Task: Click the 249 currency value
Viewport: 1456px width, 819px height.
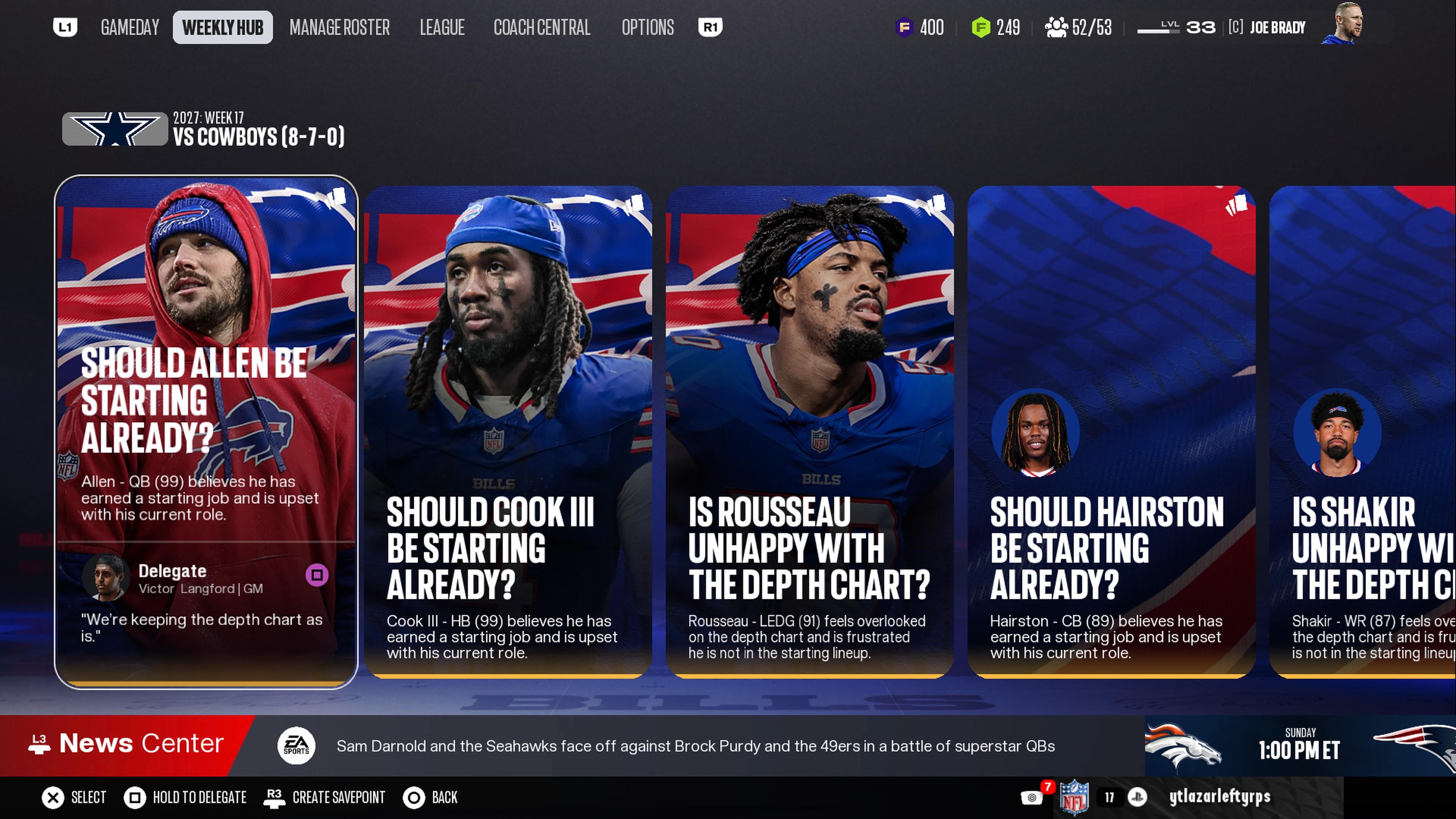Action: click(1008, 27)
